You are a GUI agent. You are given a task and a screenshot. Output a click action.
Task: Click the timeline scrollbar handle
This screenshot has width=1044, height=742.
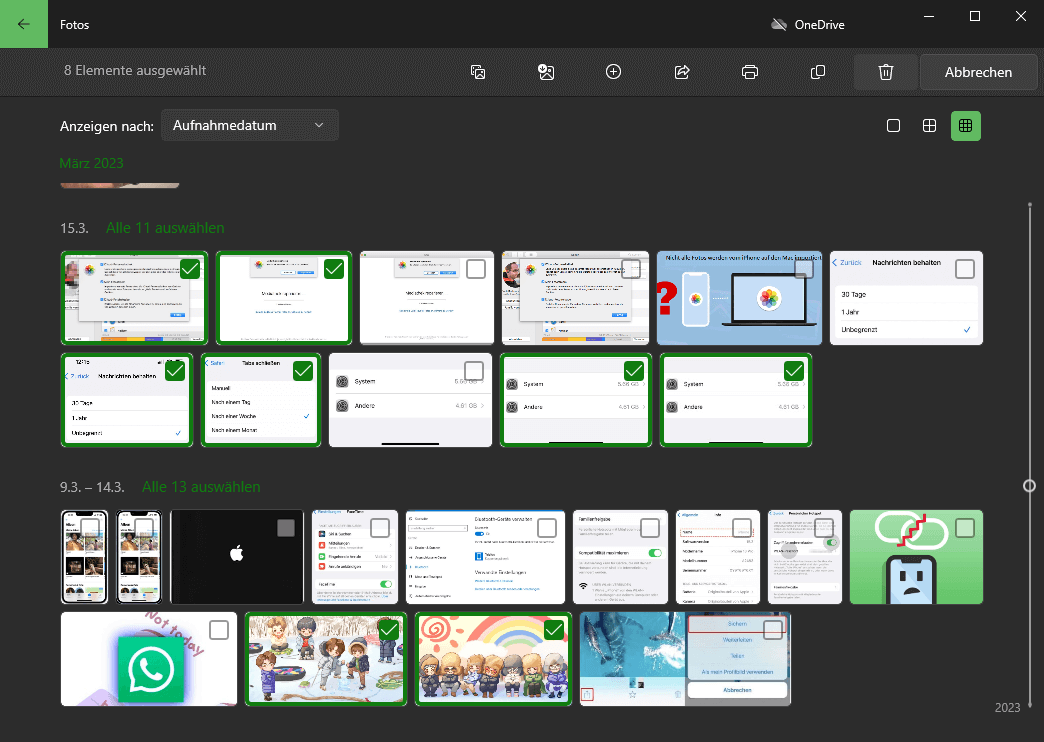[x=1029, y=486]
